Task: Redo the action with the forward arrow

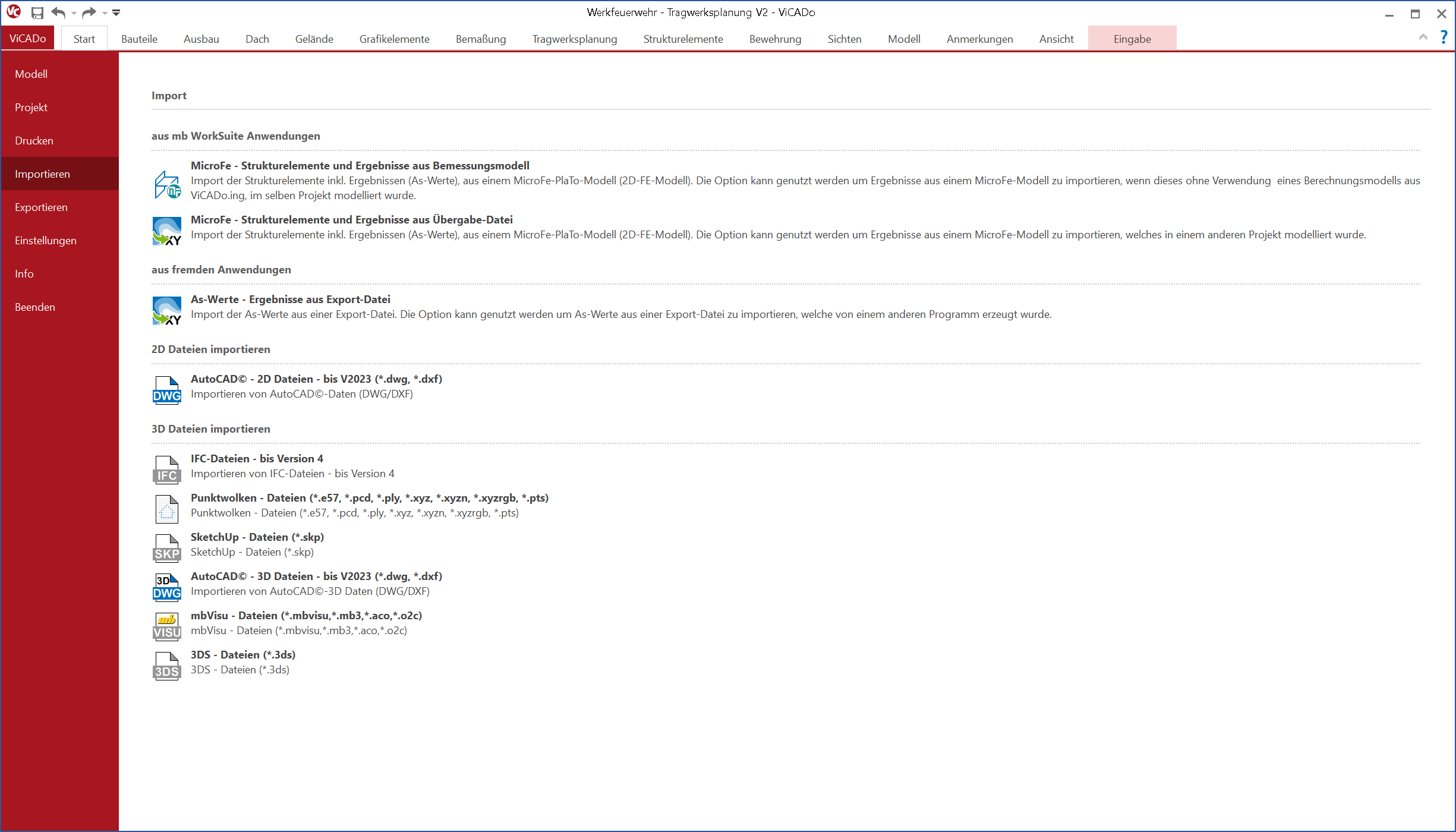Action: click(89, 12)
